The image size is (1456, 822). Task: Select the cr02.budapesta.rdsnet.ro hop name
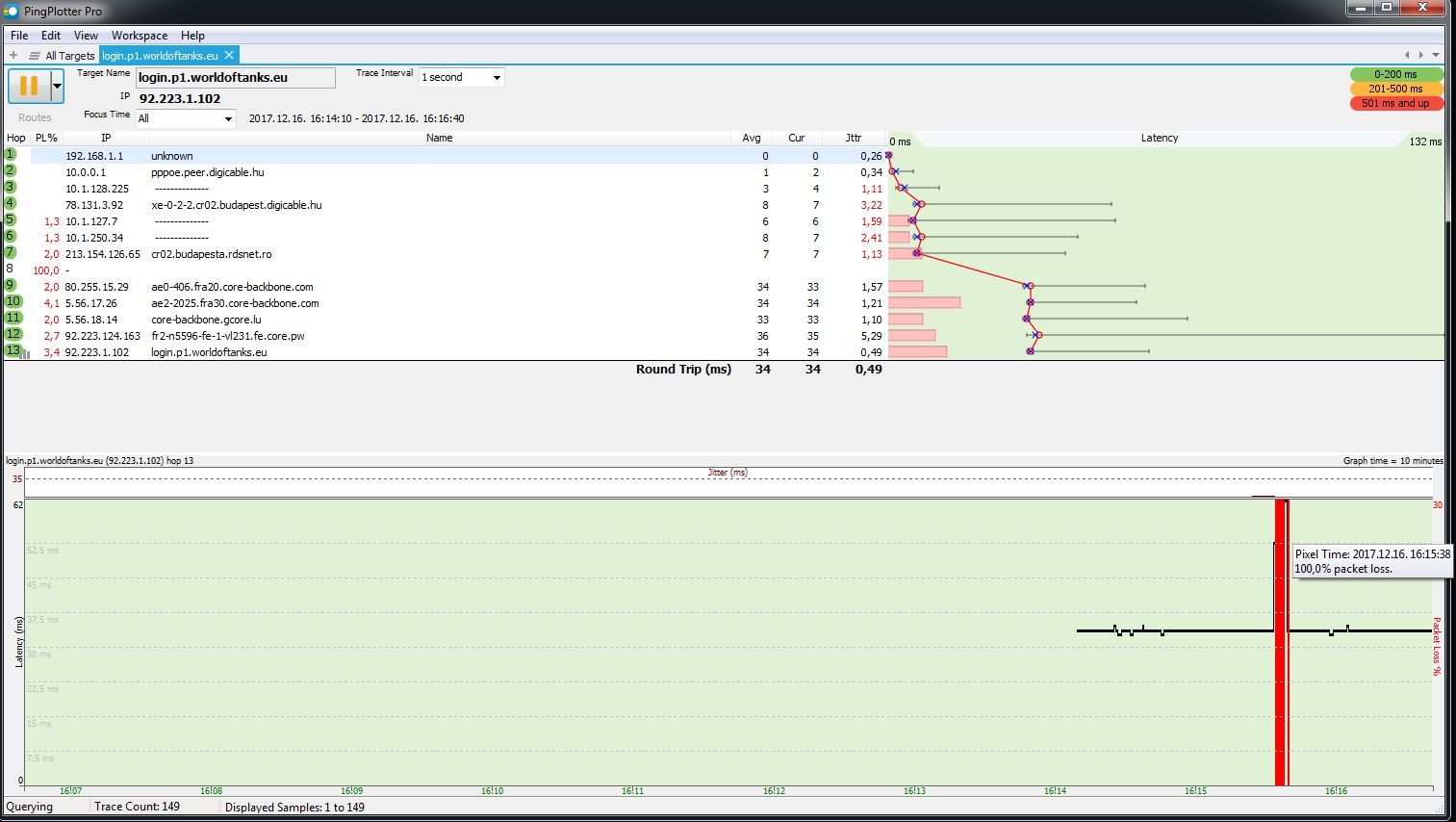coord(211,254)
